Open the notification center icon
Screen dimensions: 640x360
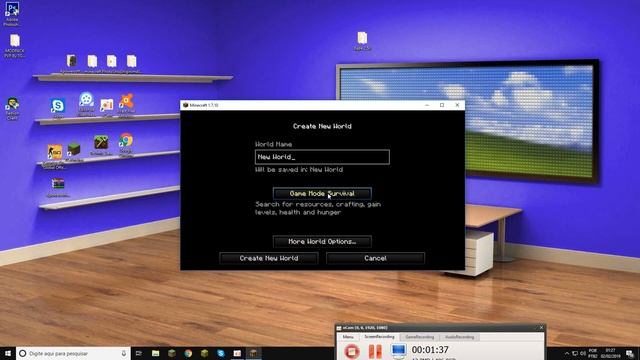tap(630, 353)
